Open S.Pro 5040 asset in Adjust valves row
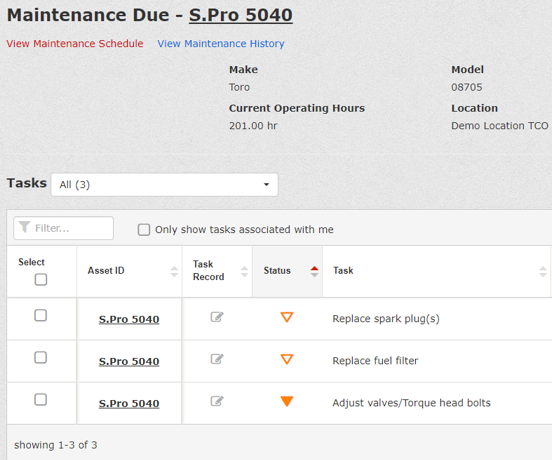The width and height of the screenshot is (552, 460). click(129, 403)
